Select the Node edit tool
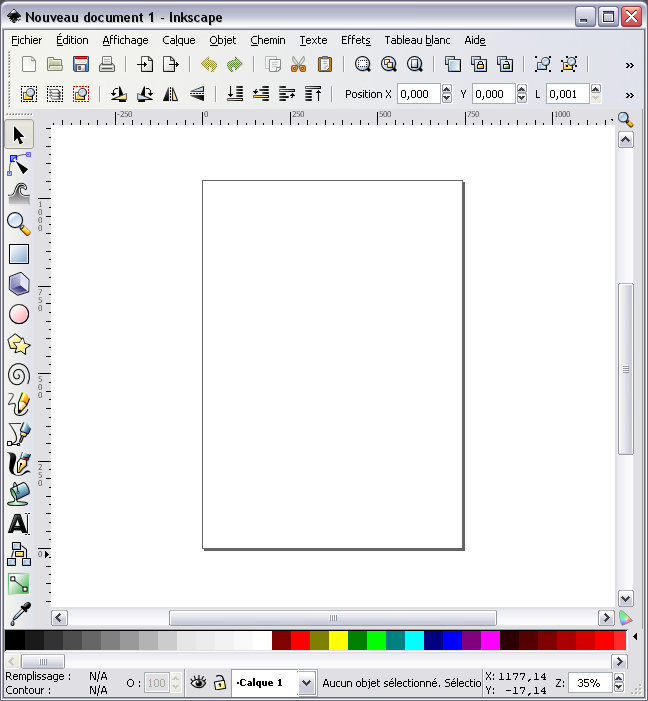 19,164
